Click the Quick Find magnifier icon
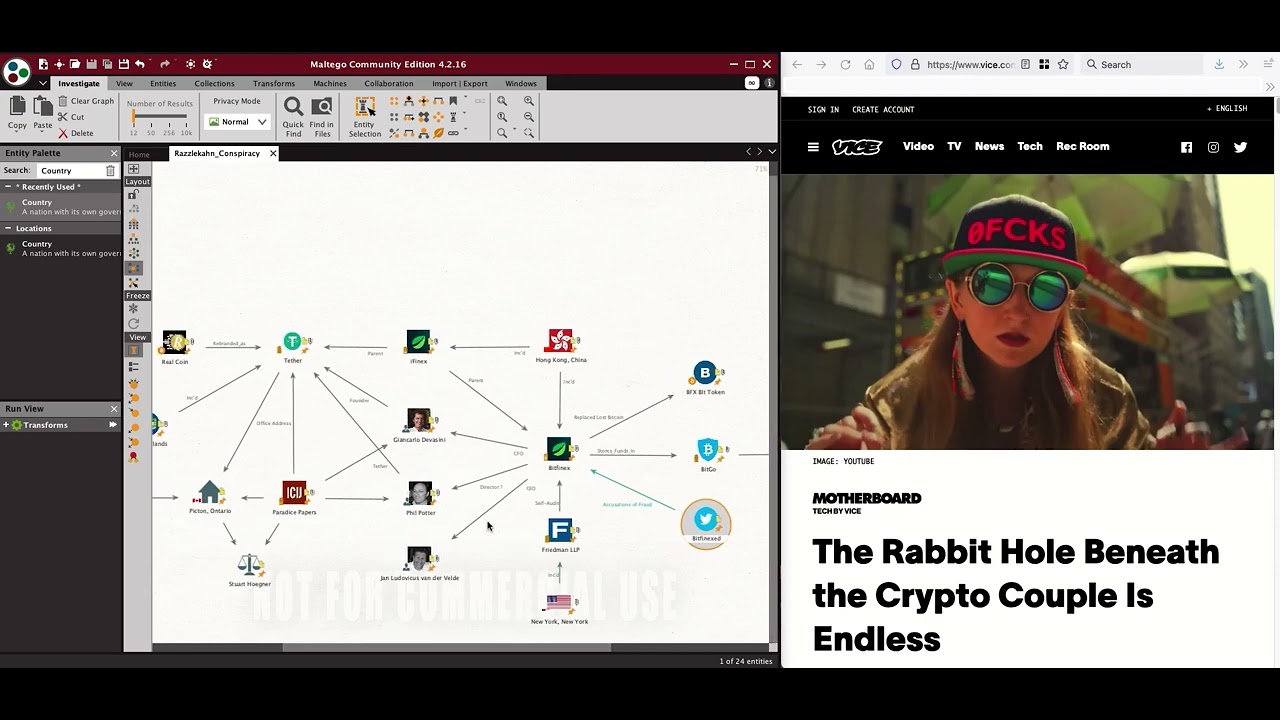 293,107
